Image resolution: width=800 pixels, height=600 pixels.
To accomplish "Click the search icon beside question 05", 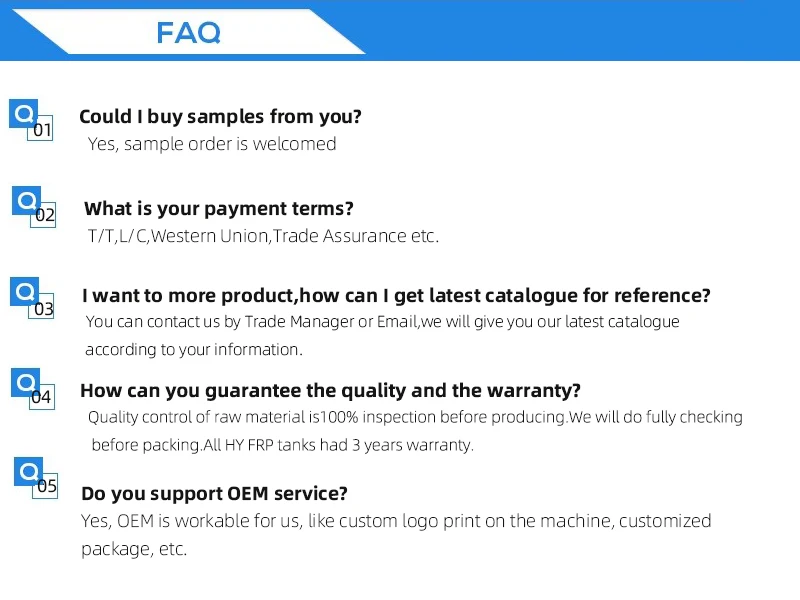I will point(28,471).
